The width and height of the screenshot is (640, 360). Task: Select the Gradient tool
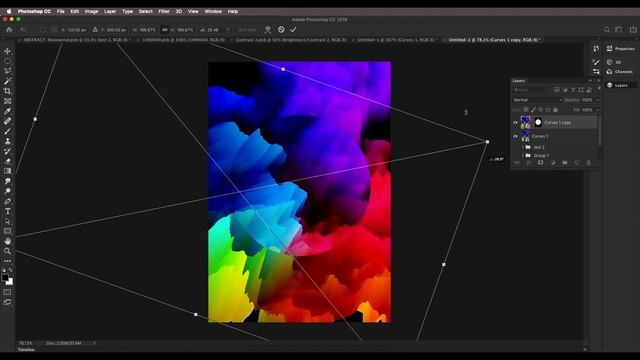7,171
